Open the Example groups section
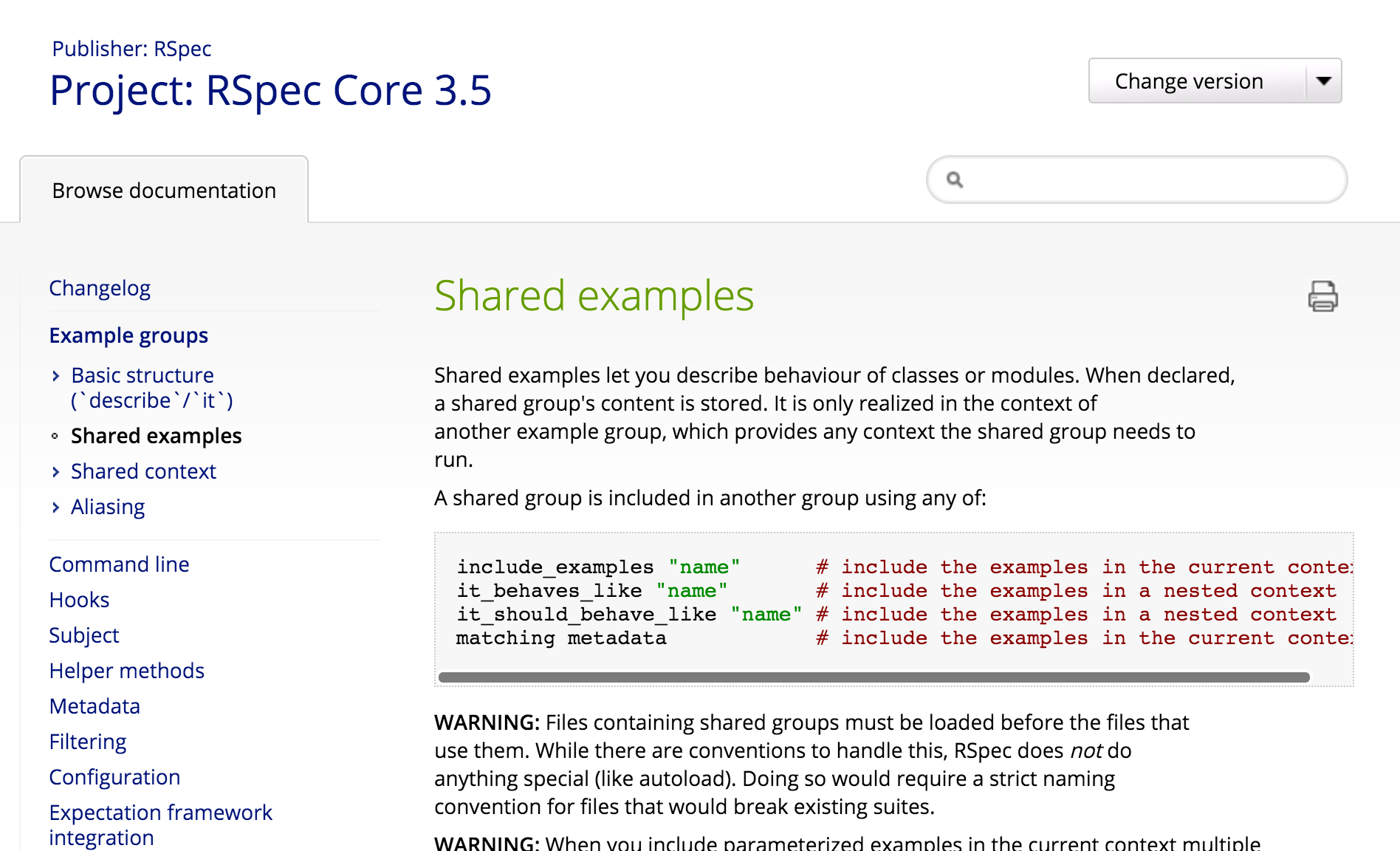1400x851 pixels. pyautogui.click(x=128, y=335)
